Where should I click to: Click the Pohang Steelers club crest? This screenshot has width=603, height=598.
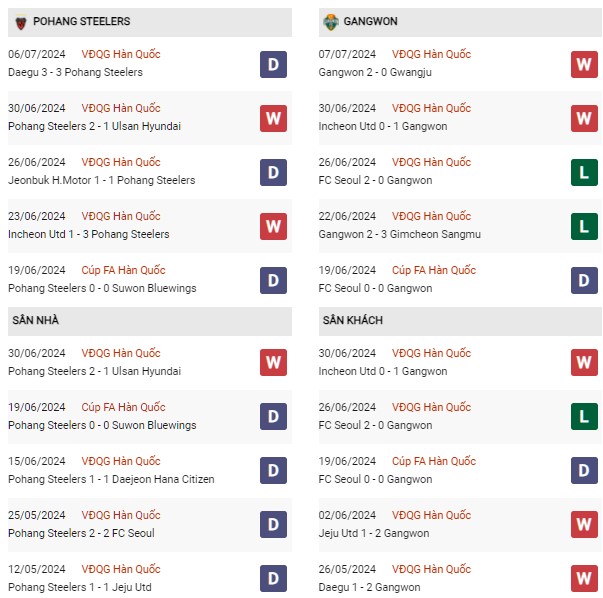tap(21, 22)
